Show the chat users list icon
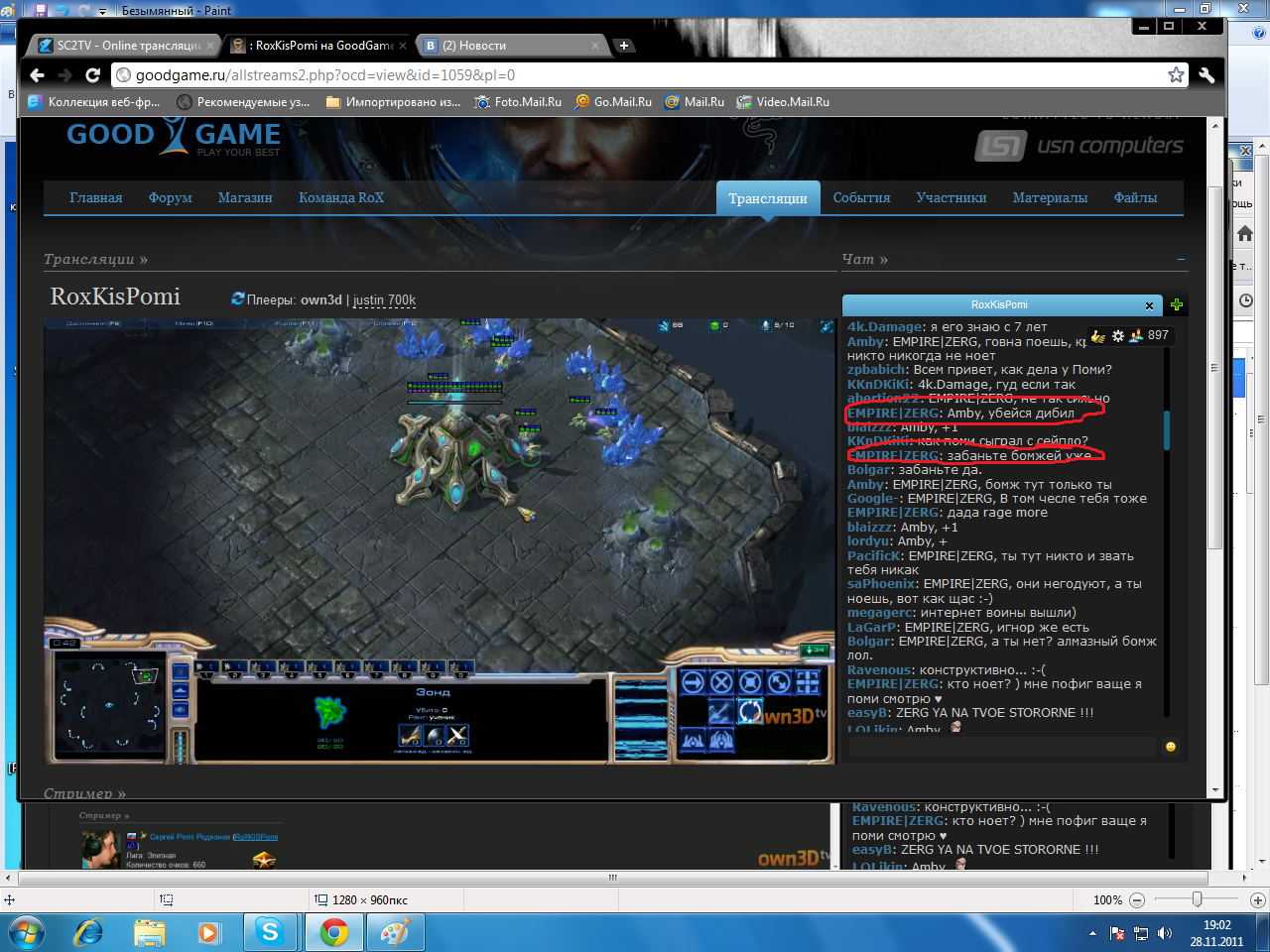The image size is (1270, 952). (x=1136, y=336)
